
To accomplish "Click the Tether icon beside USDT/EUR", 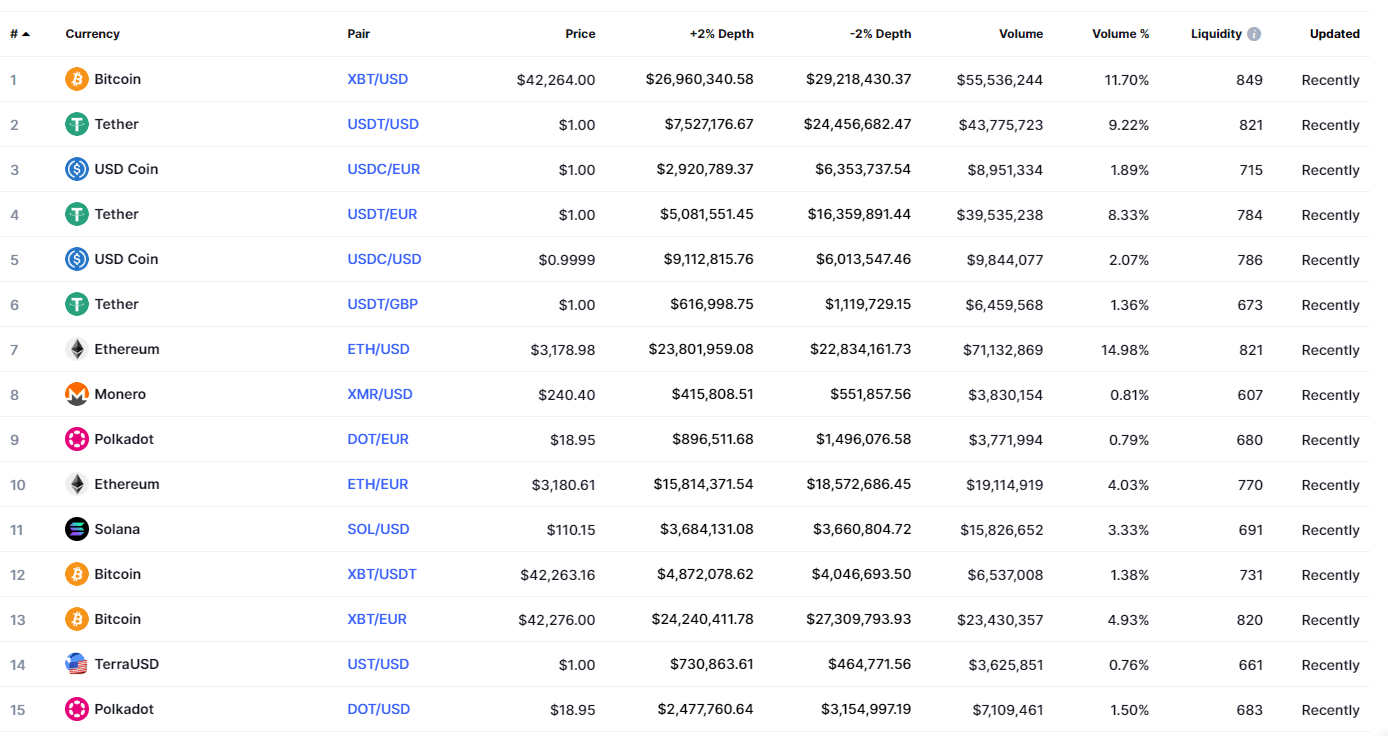I will click(77, 214).
